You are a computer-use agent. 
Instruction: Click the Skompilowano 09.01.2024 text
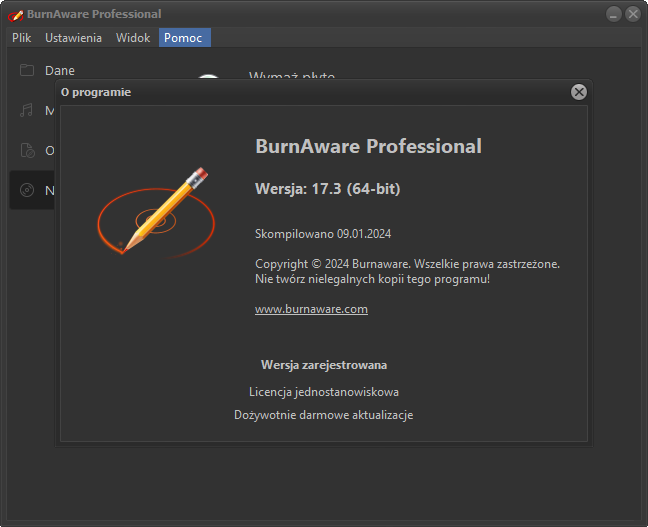tap(323, 234)
